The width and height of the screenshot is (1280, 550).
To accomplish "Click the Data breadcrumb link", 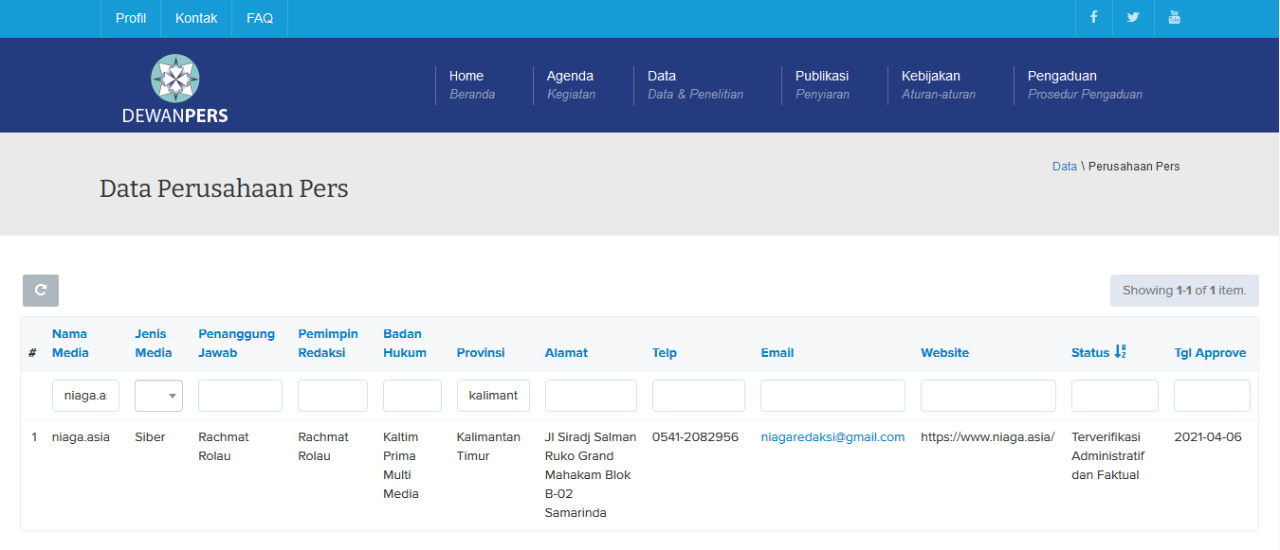I will pos(1064,167).
